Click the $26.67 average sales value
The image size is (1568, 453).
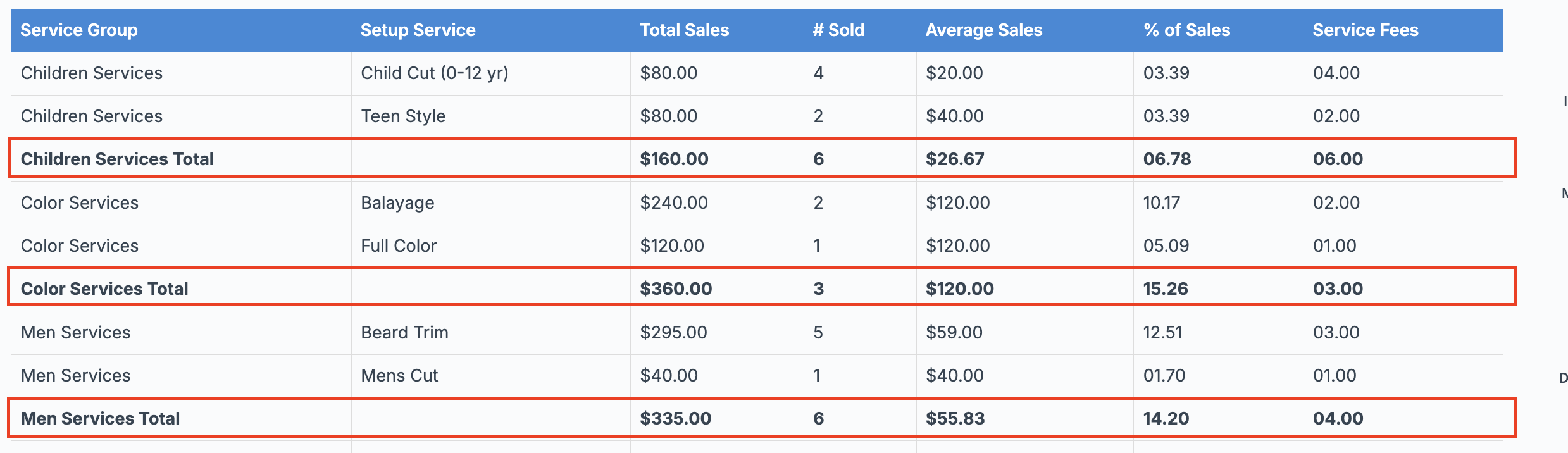point(955,159)
